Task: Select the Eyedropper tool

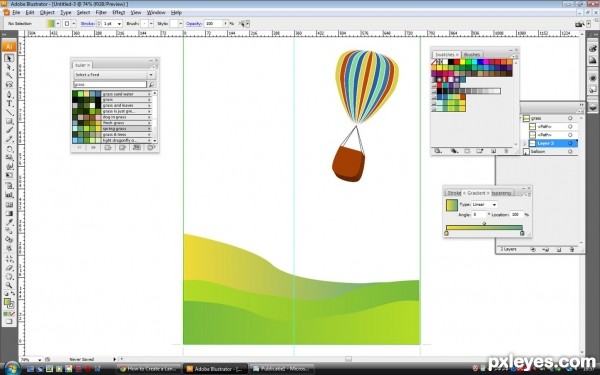Action: 9,222
